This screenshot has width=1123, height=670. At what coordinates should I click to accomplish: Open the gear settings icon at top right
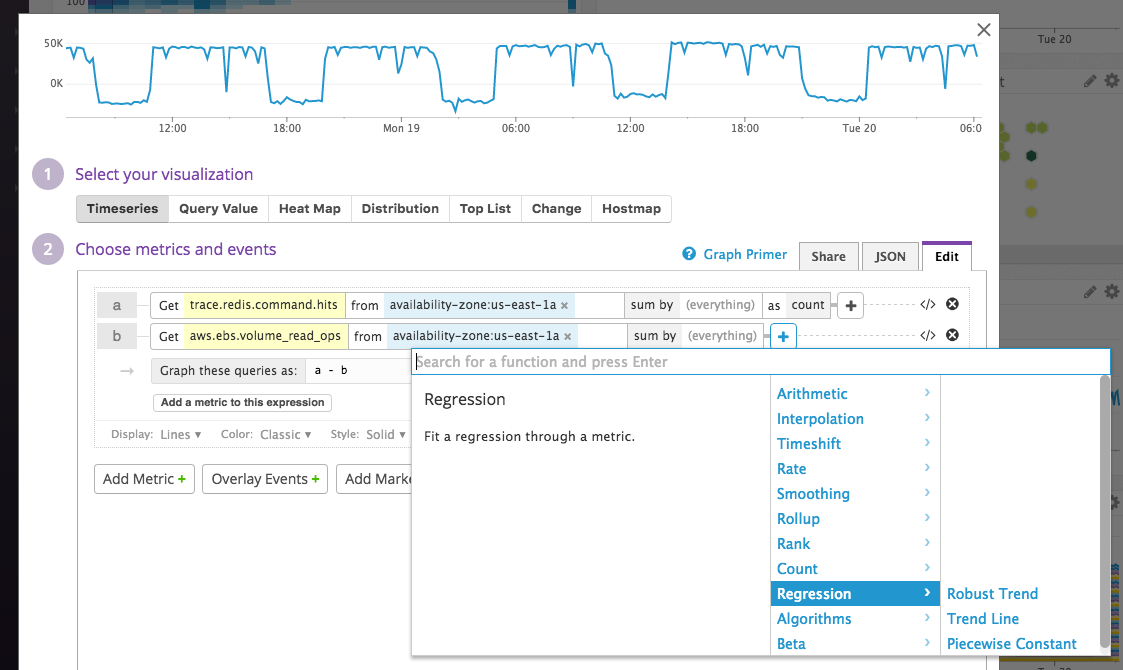pyautogui.click(x=1112, y=81)
